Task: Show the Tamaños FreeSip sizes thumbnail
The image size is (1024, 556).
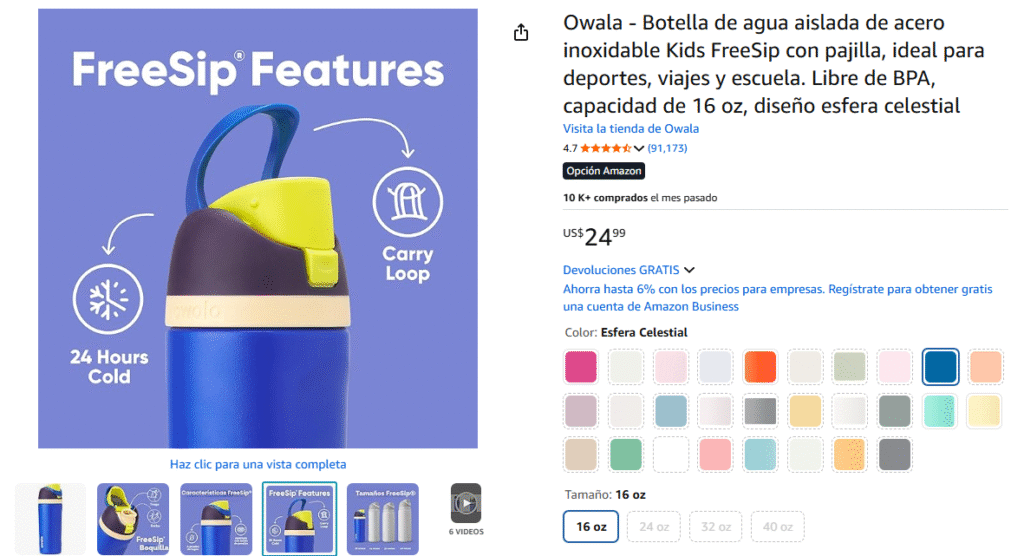Action: pyautogui.click(x=383, y=518)
